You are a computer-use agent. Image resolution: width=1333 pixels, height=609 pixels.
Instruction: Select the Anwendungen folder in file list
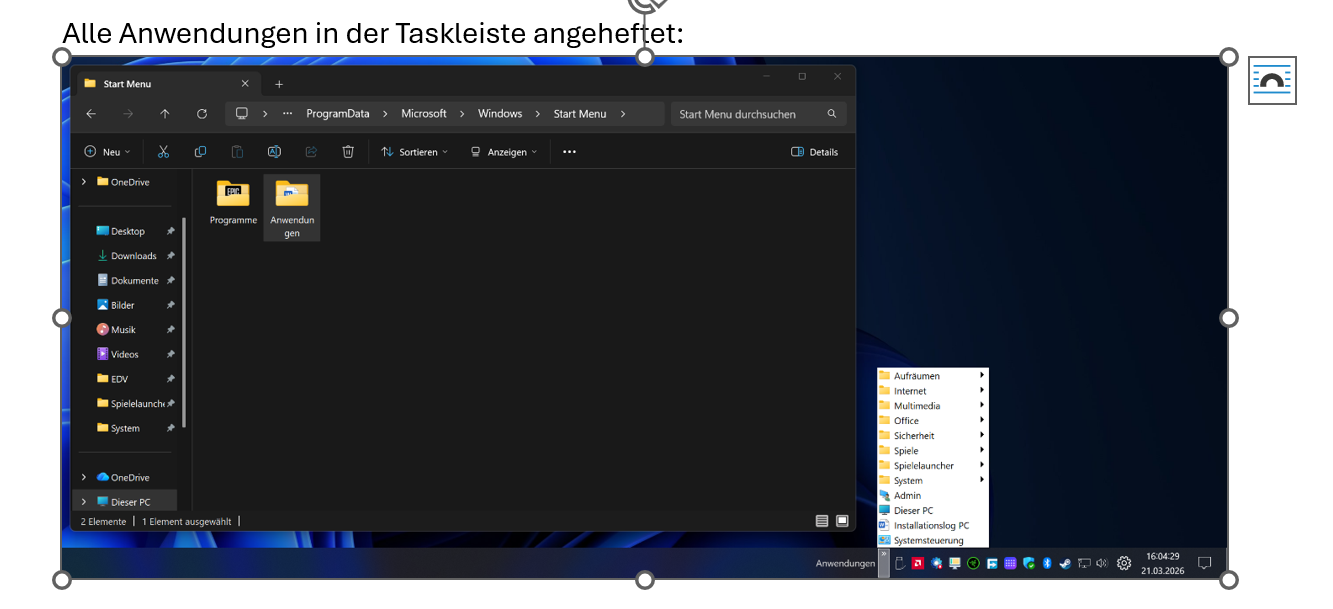292,207
